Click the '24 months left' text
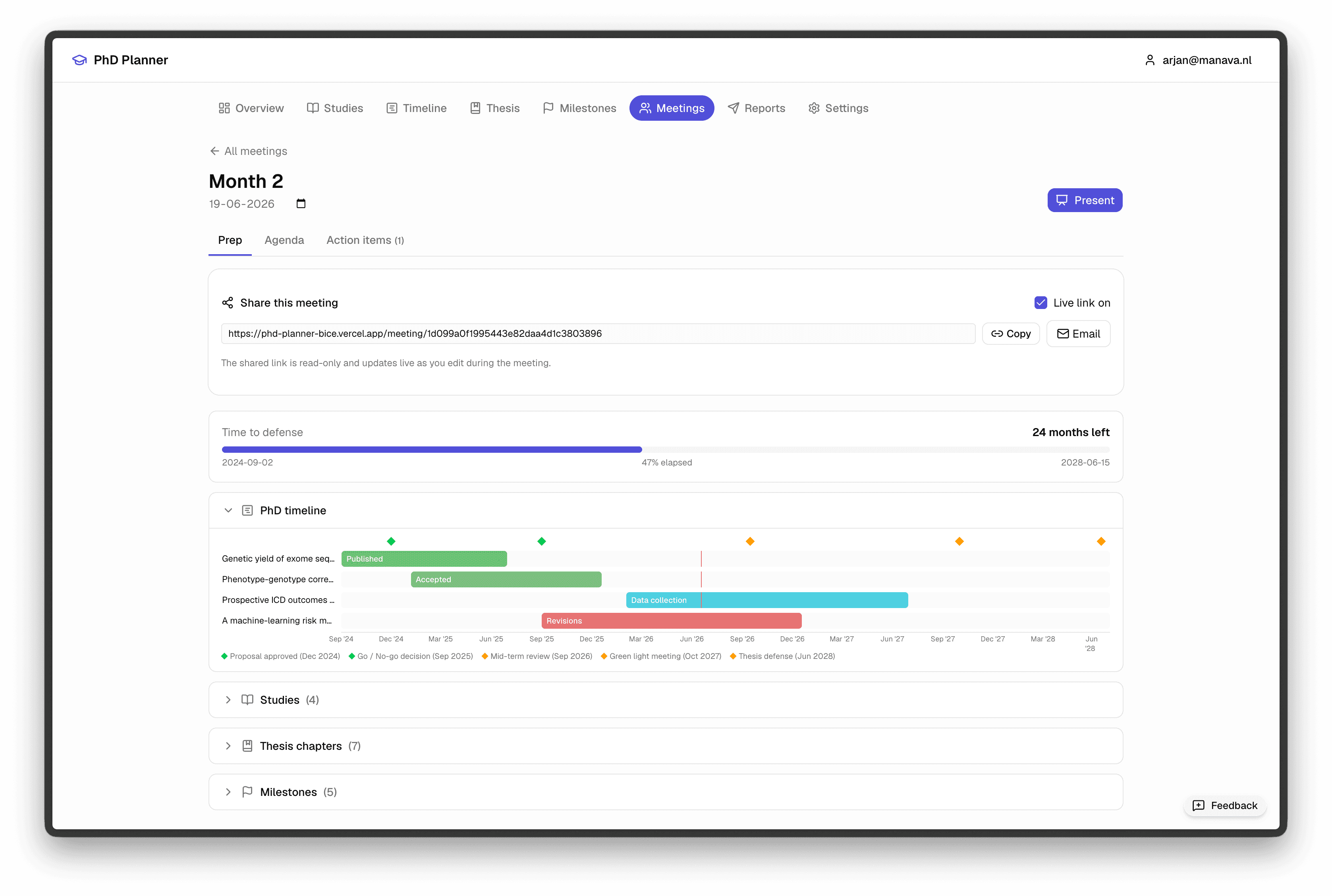This screenshot has width=1332, height=896. pos(1071,433)
